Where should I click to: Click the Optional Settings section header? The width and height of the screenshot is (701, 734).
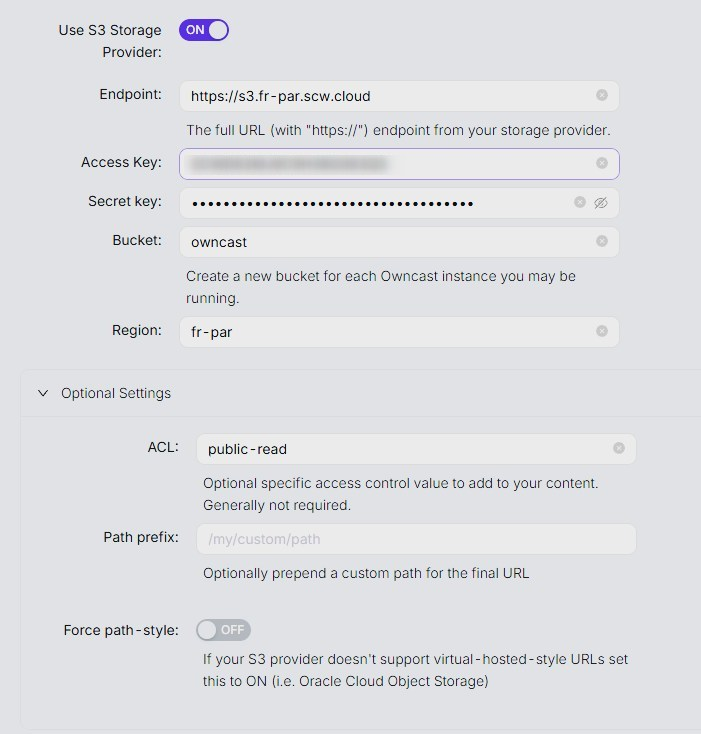(x=116, y=393)
